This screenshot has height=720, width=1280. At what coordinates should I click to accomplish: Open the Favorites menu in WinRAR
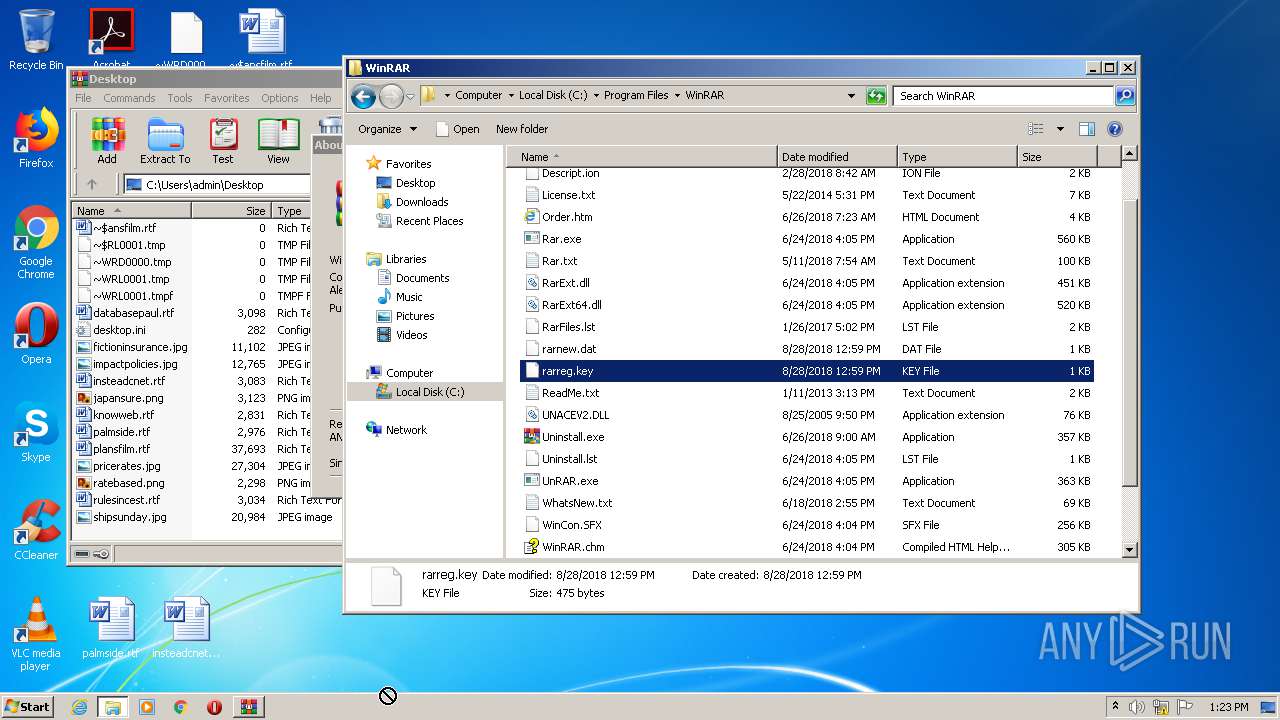click(x=227, y=98)
